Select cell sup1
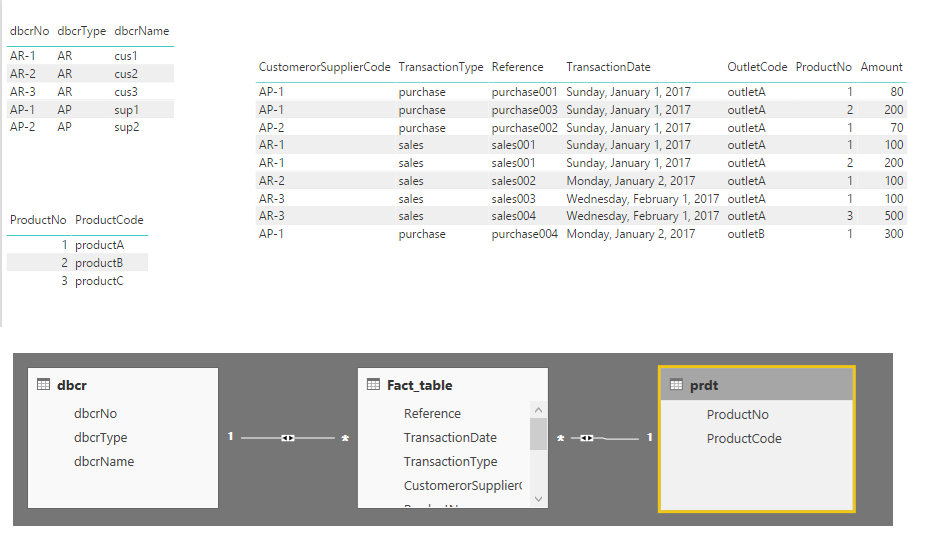The image size is (944, 547). [126, 110]
